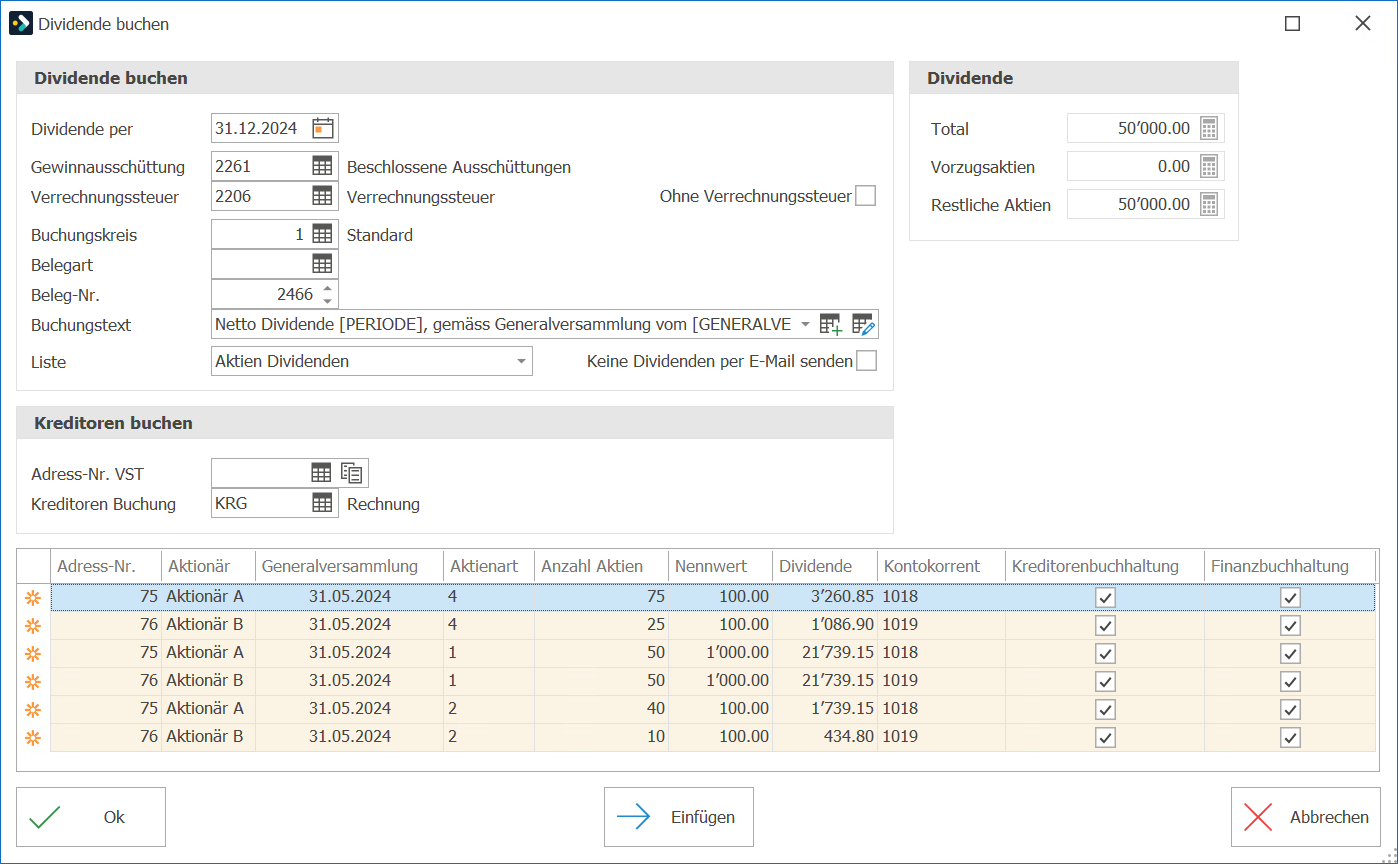This screenshot has height=864, width=1398.
Task: Increase the Beleg-Nr. with up arrow
Action: (327, 289)
